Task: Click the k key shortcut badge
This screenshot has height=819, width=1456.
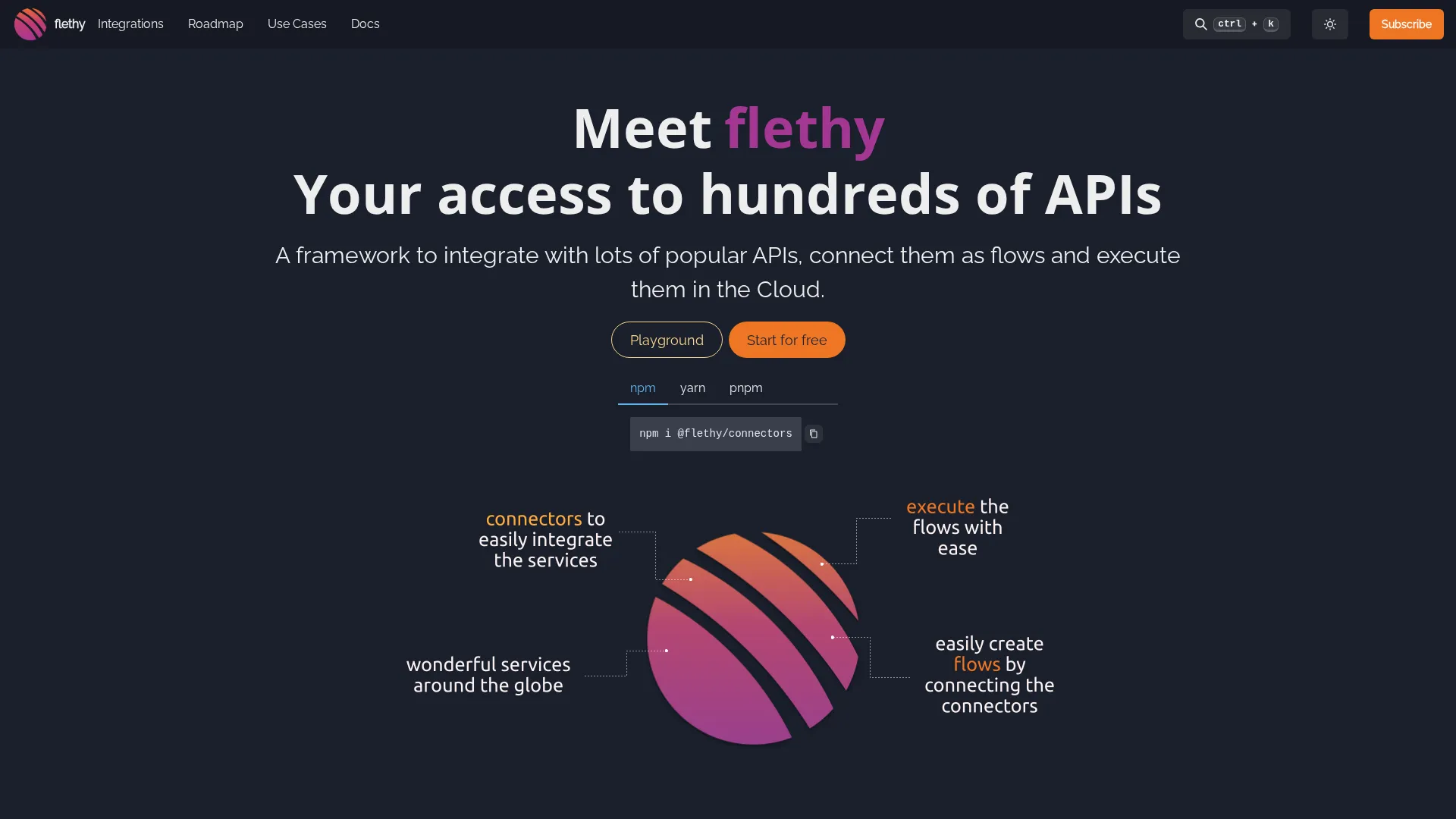Action: tap(1271, 24)
